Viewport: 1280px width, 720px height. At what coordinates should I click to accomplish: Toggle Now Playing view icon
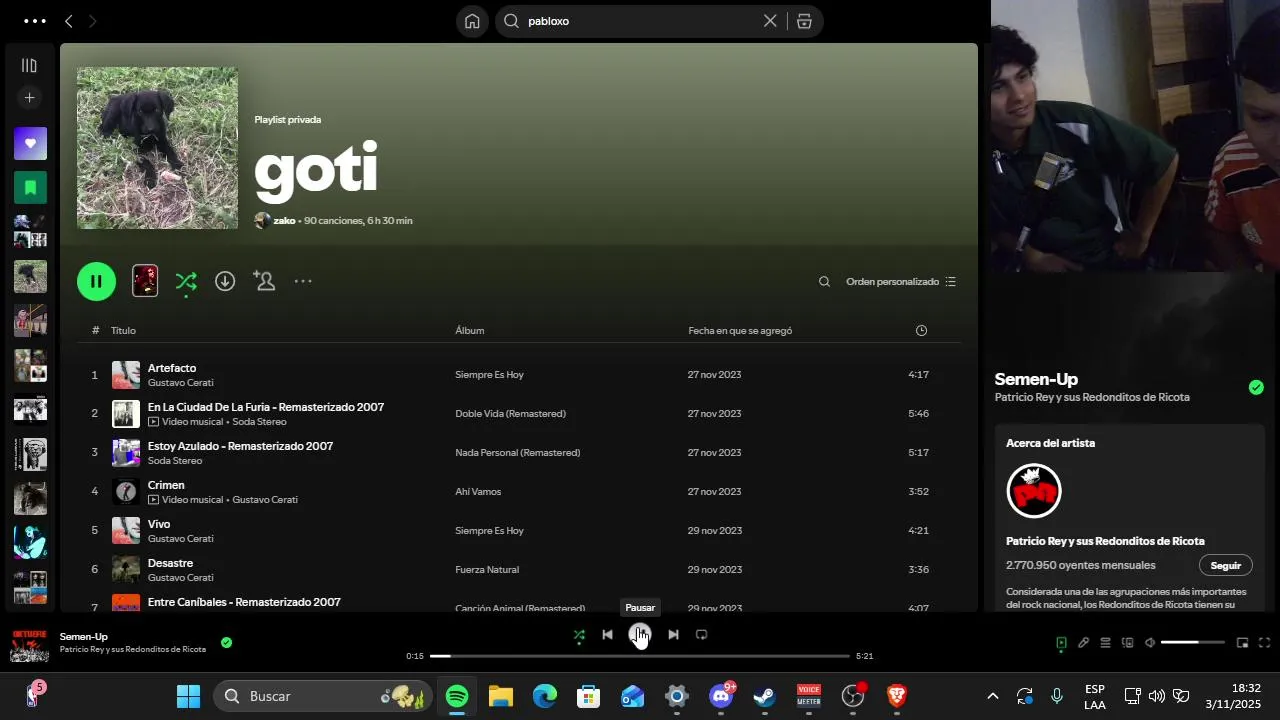[x=1061, y=643]
